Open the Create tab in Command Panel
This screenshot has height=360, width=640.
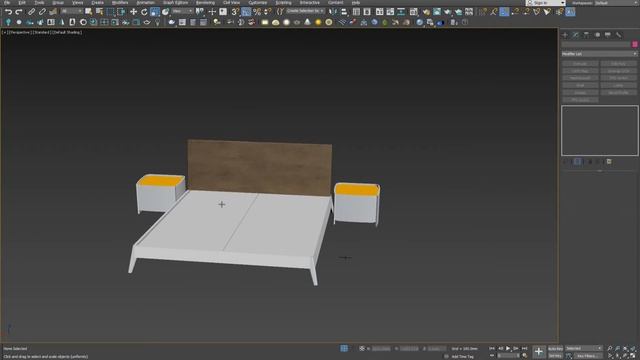tap(565, 35)
